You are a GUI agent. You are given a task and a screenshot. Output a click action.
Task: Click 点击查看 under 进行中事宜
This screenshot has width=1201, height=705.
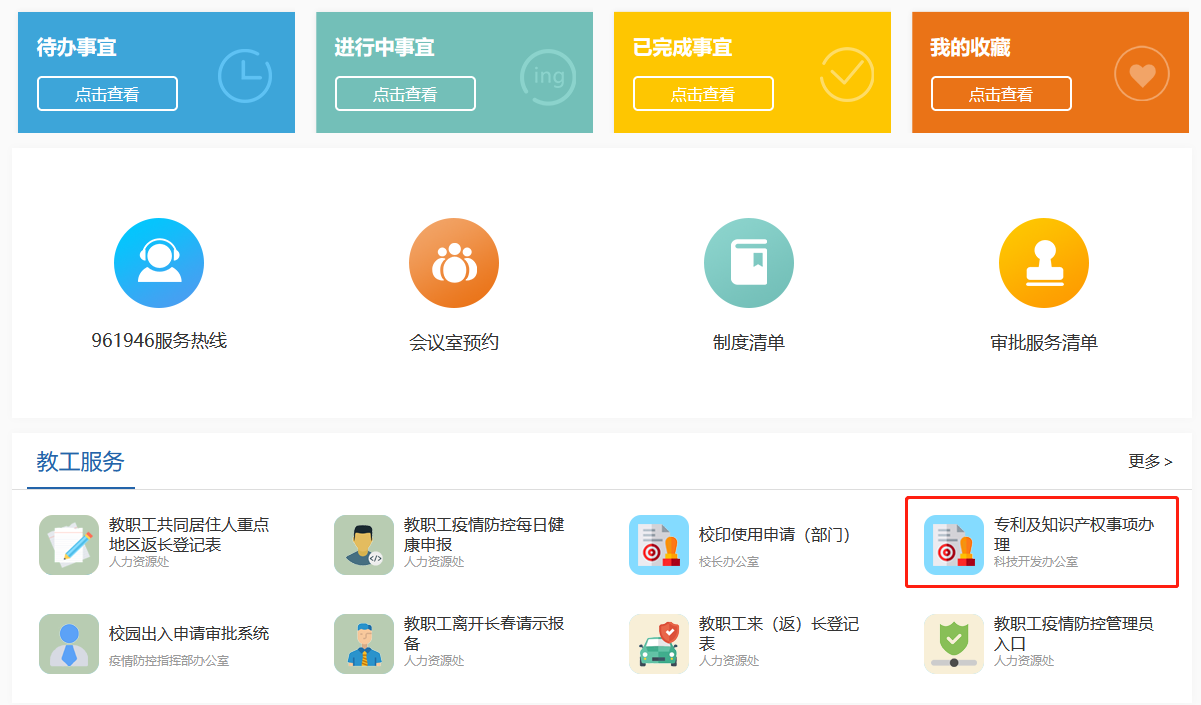[405, 94]
